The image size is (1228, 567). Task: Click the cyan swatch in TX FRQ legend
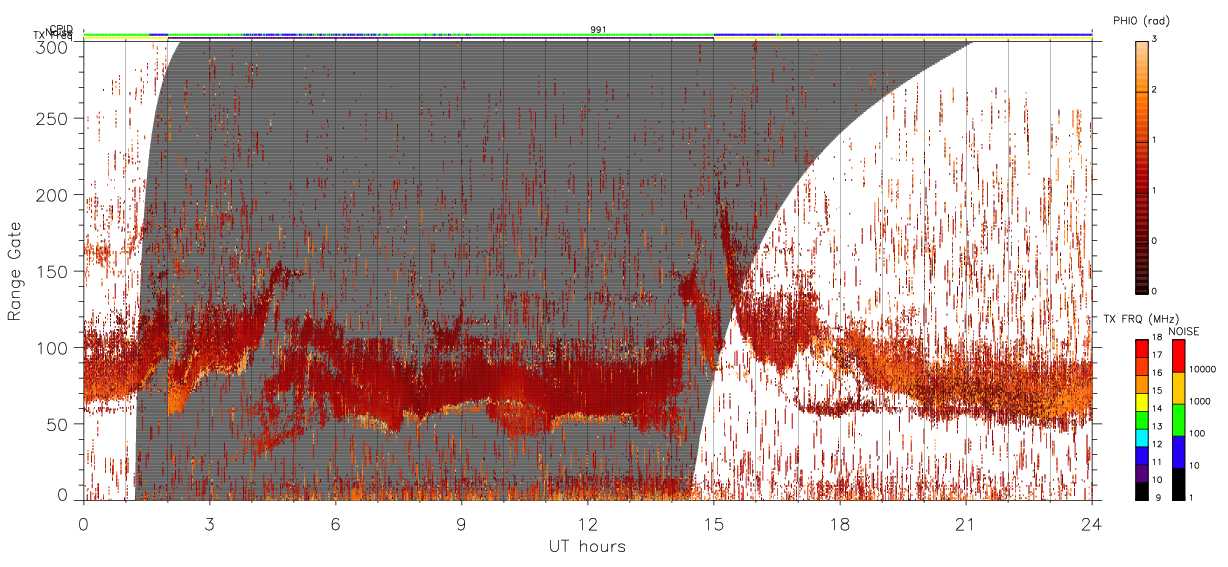[1141, 437]
